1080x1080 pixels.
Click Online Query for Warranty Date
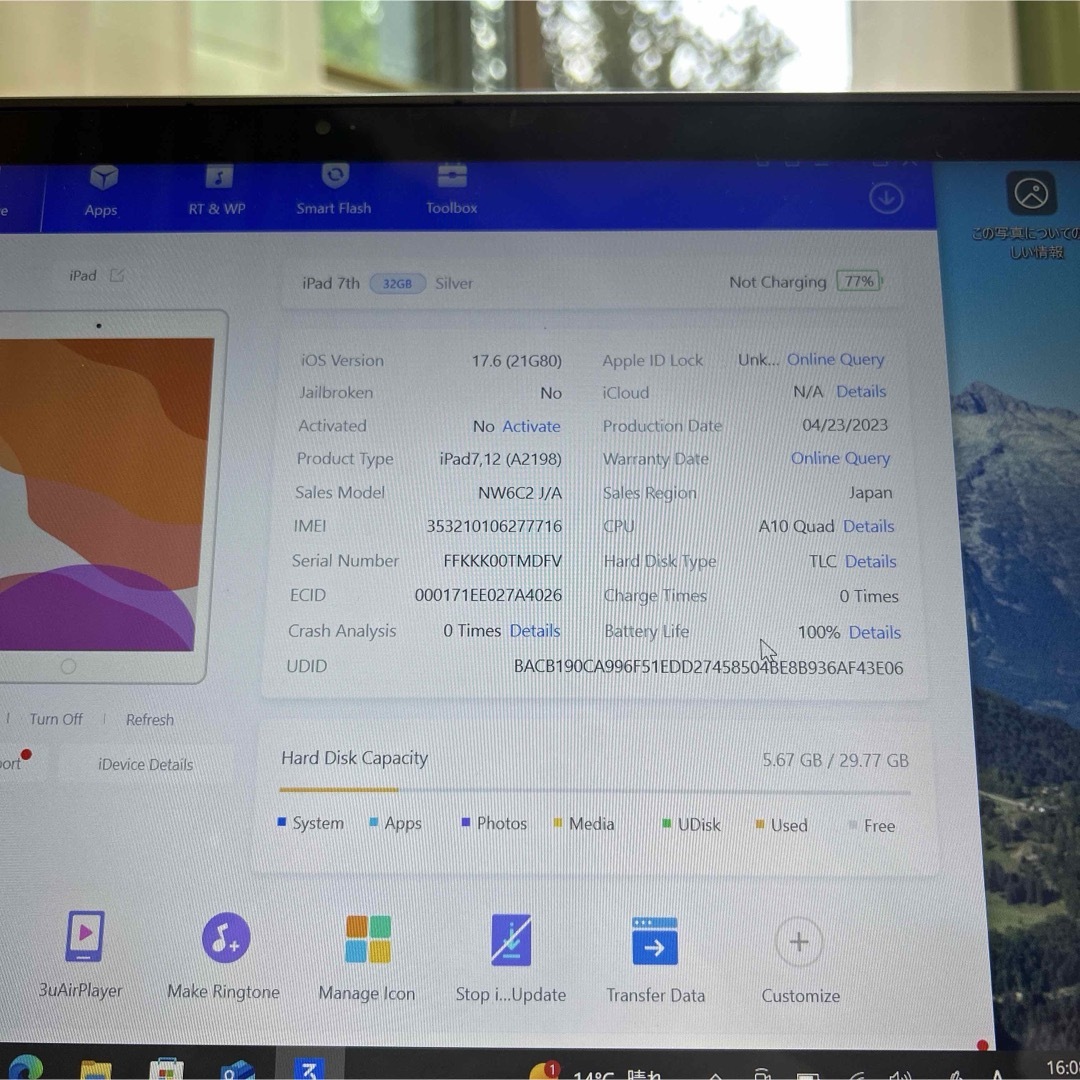tap(840, 458)
